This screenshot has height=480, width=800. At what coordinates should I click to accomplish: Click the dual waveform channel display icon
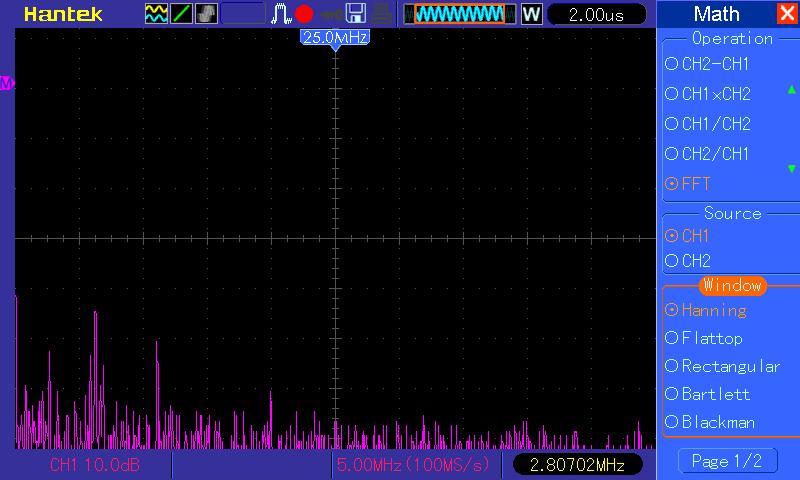point(156,14)
